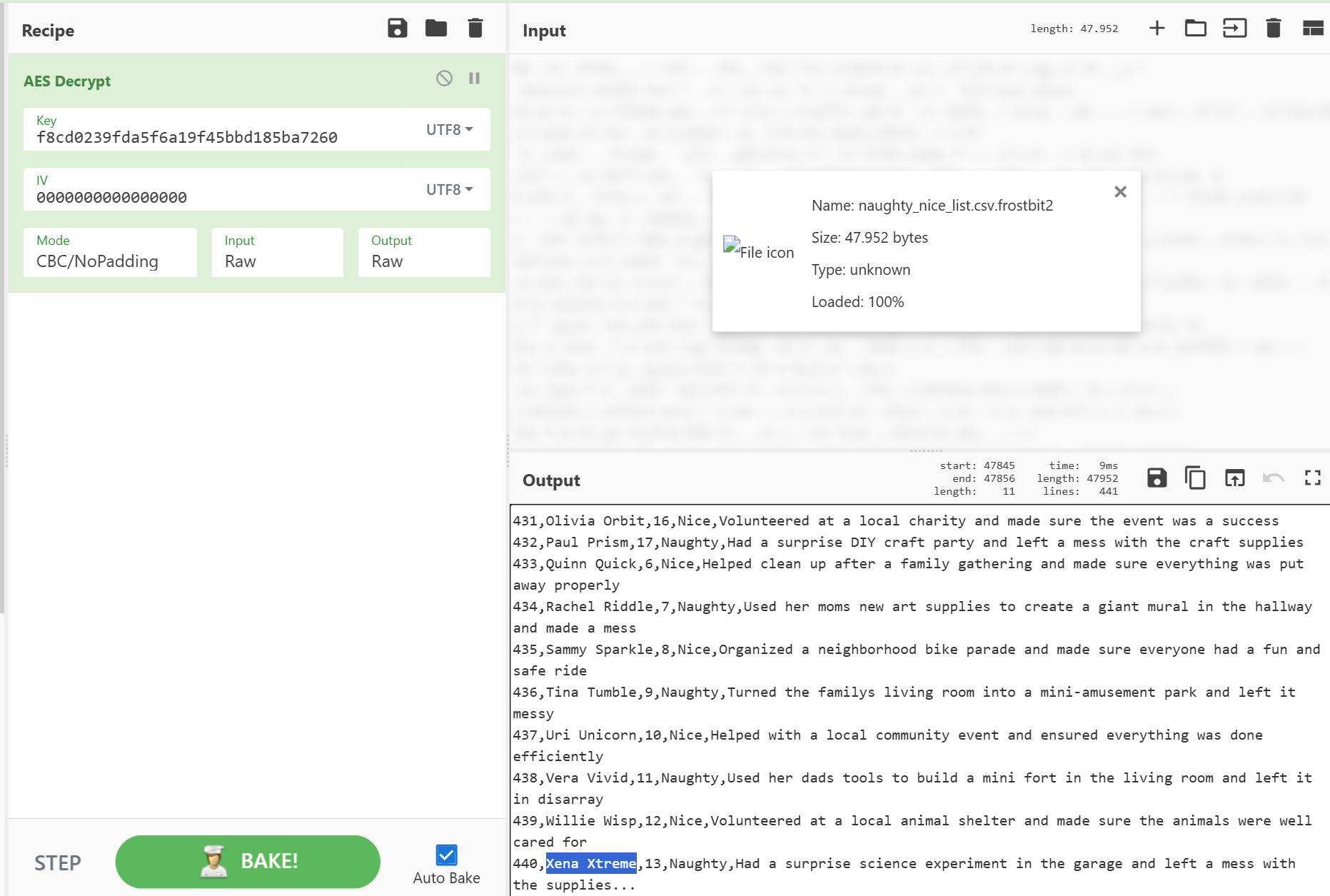Open a folder as input
This screenshot has height=896, width=1330.
[x=1195, y=29]
